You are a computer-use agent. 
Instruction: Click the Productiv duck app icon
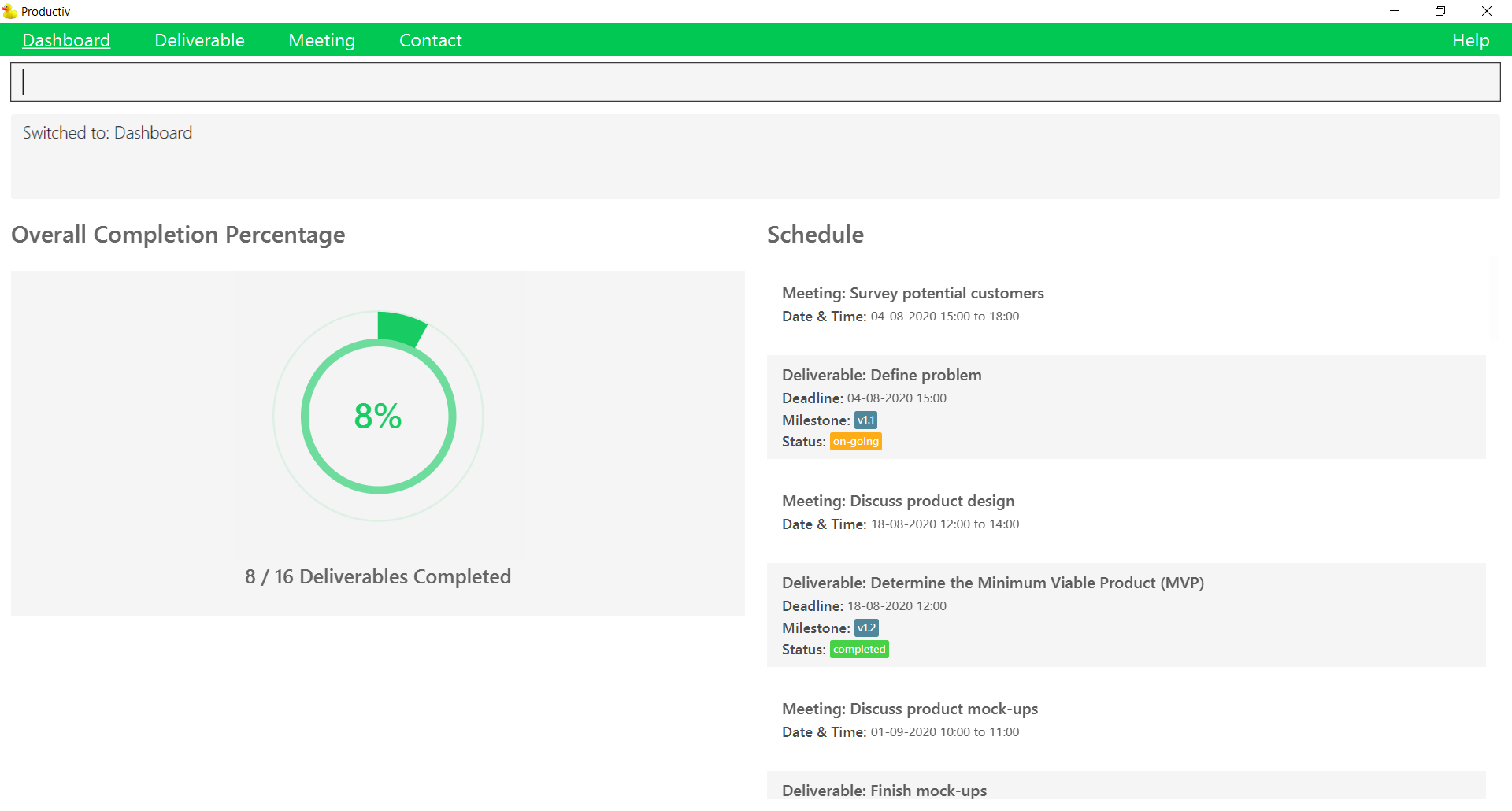click(x=9, y=11)
